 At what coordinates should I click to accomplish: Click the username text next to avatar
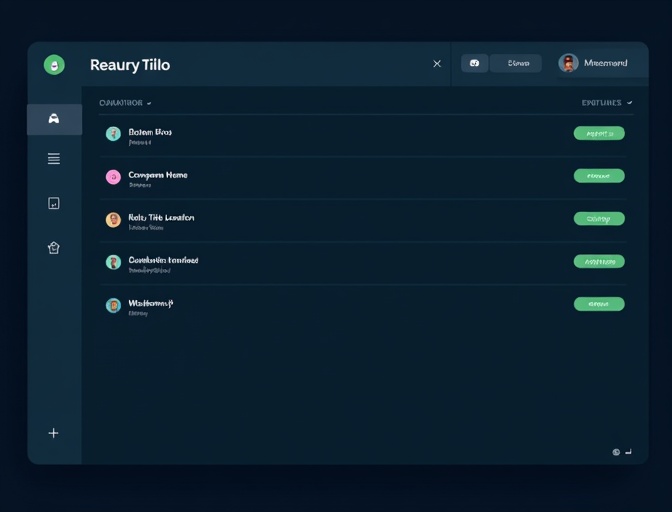tap(606, 63)
